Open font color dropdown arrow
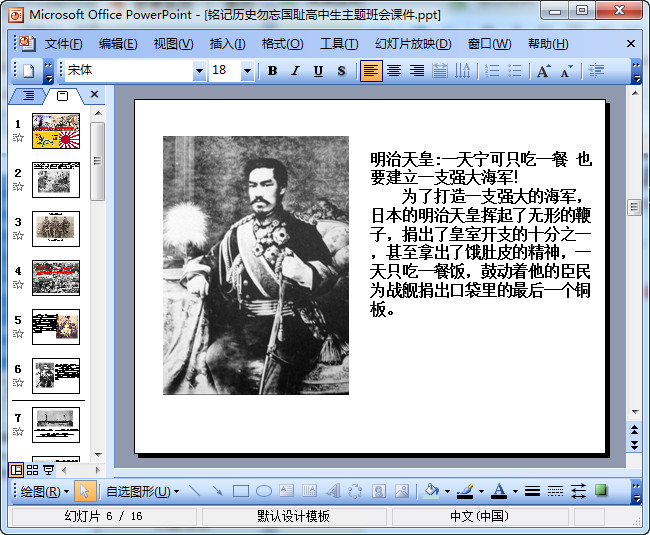The image size is (650, 535). pos(515,491)
